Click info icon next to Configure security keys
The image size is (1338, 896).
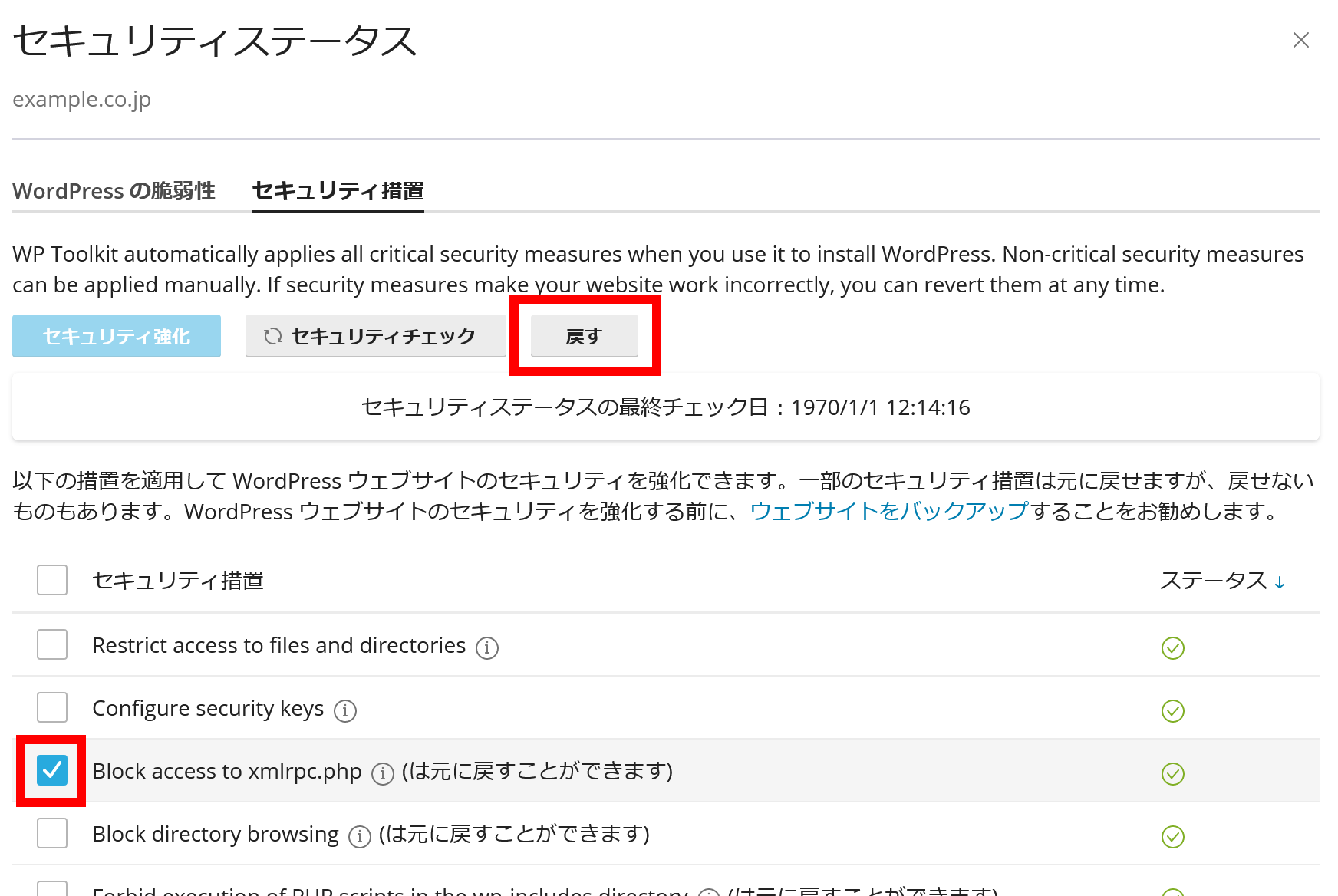click(x=345, y=711)
